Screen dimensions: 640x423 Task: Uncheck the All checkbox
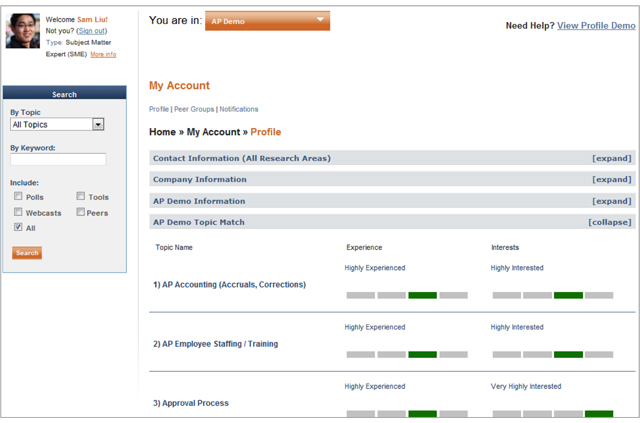click(18, 227)
